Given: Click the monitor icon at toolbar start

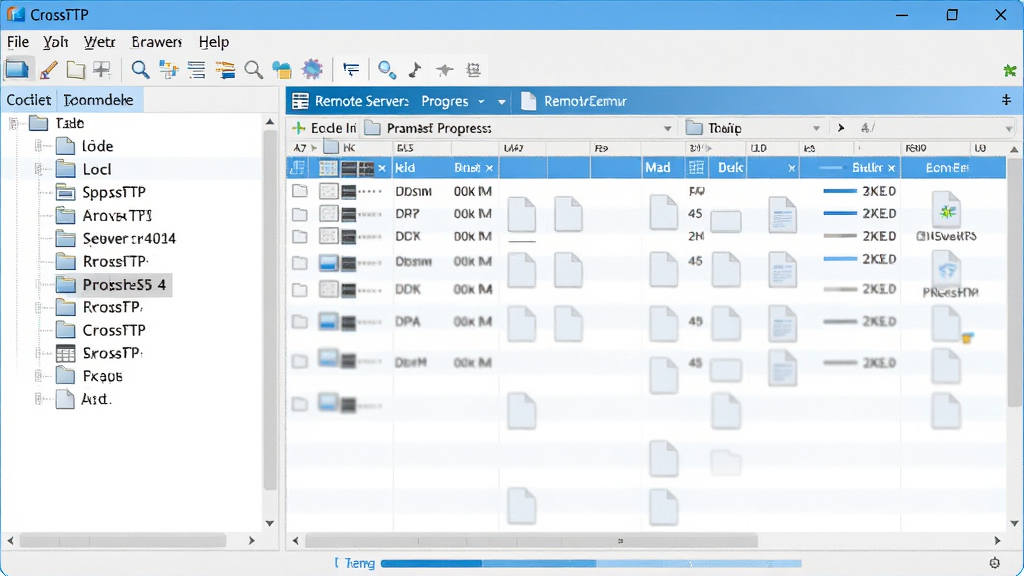Looking at the screenshot, I should click(x=17, y=69).
